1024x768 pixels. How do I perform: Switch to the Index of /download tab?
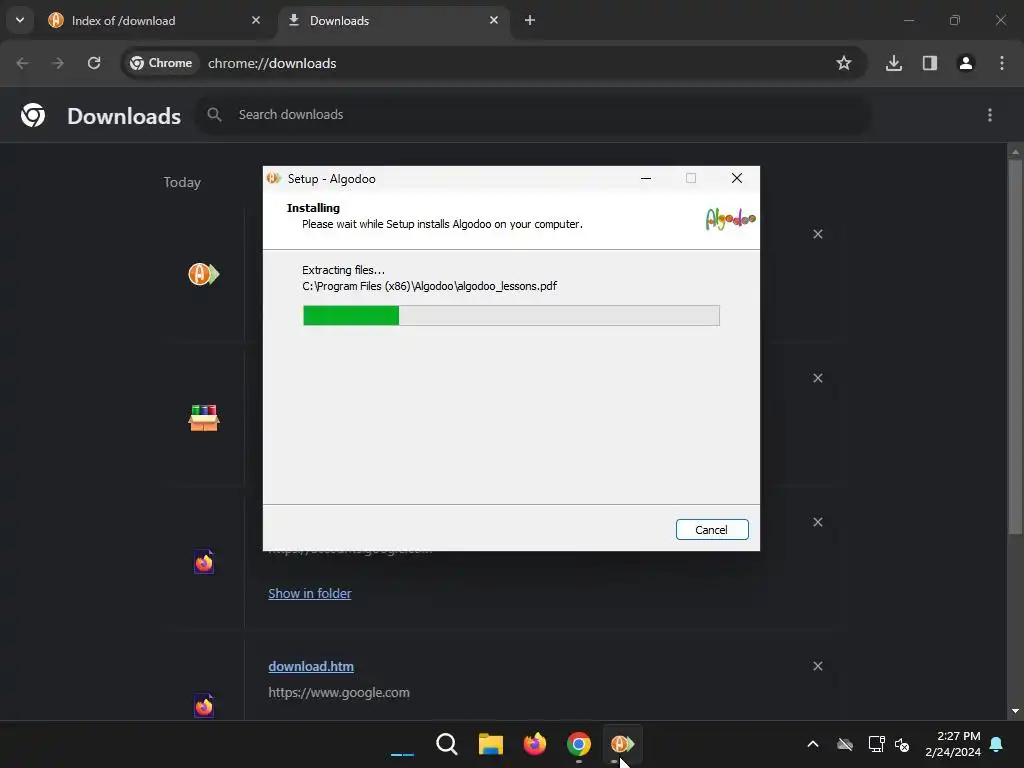point(155,20)
